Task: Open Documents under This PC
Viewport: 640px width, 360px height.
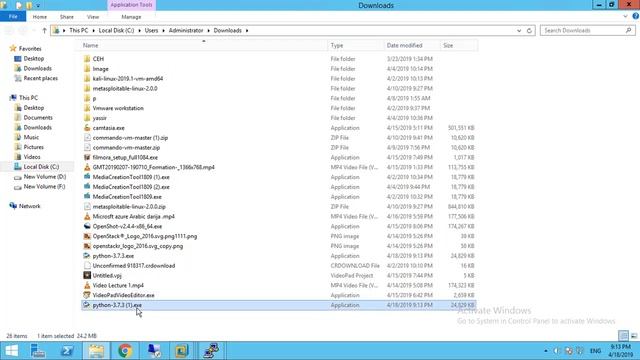Action: coord(38,118)
